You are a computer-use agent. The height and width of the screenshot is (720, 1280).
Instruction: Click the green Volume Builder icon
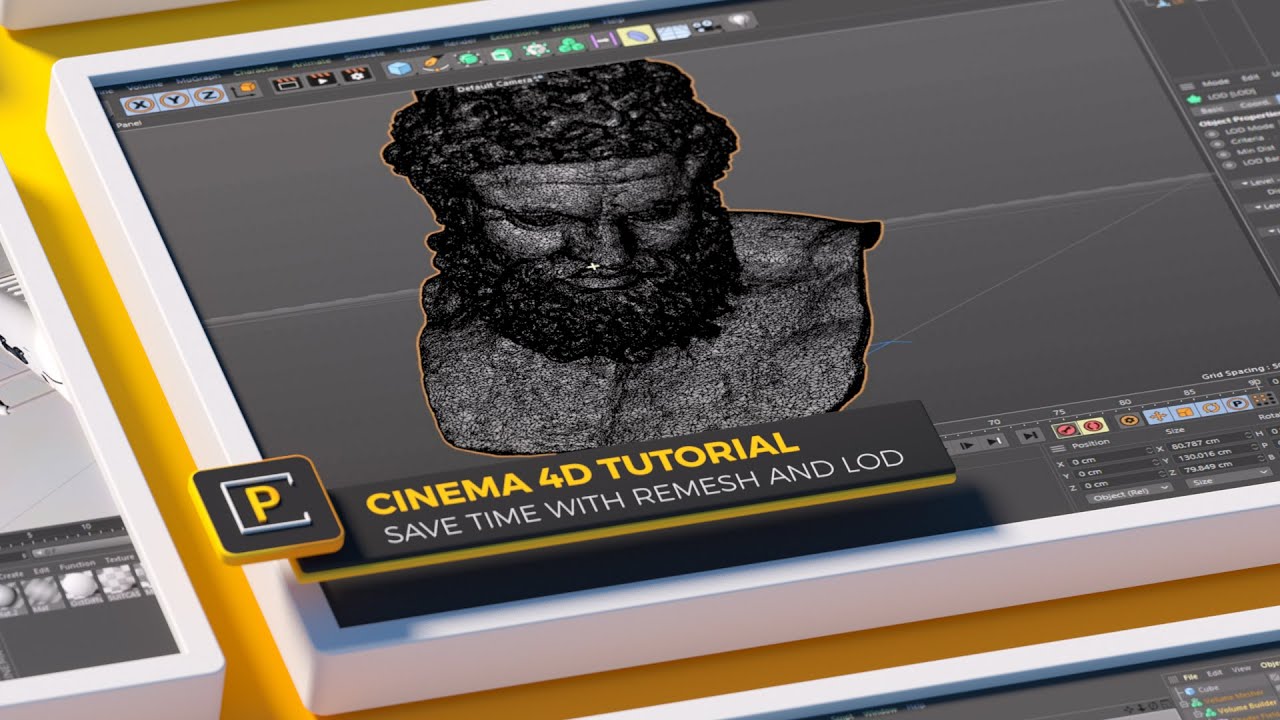[571, 45]
